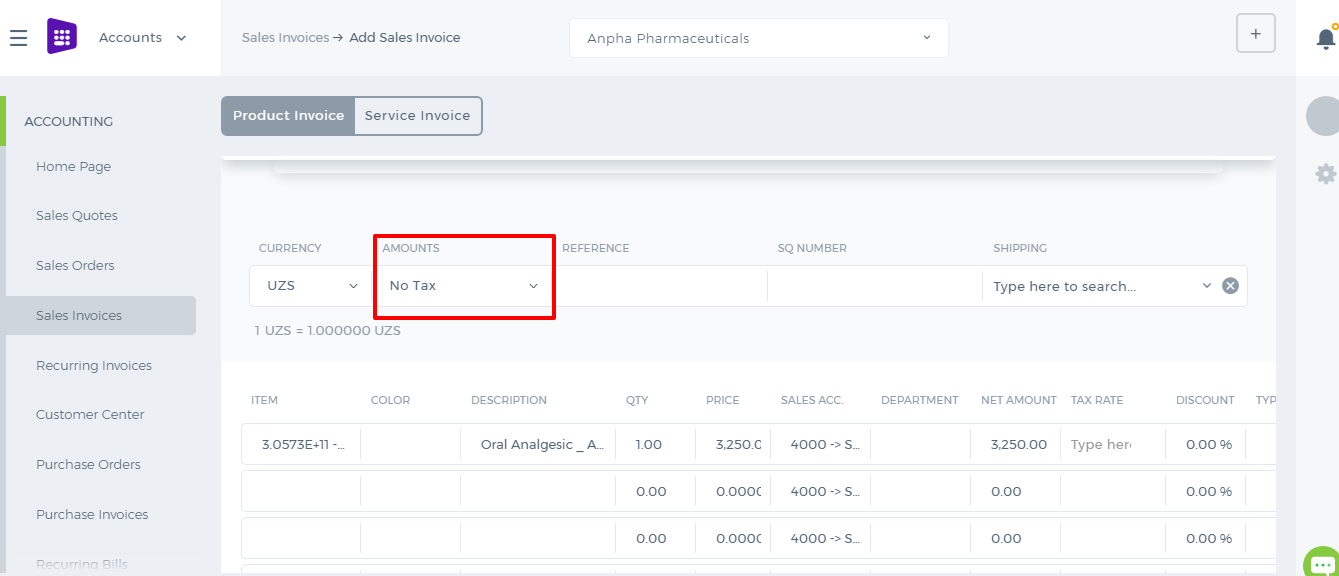This screenshot has height=576, width=1339.
Task: Open the hamburger navigation menu
Action: pyautogui.click(x=18, y=38)
